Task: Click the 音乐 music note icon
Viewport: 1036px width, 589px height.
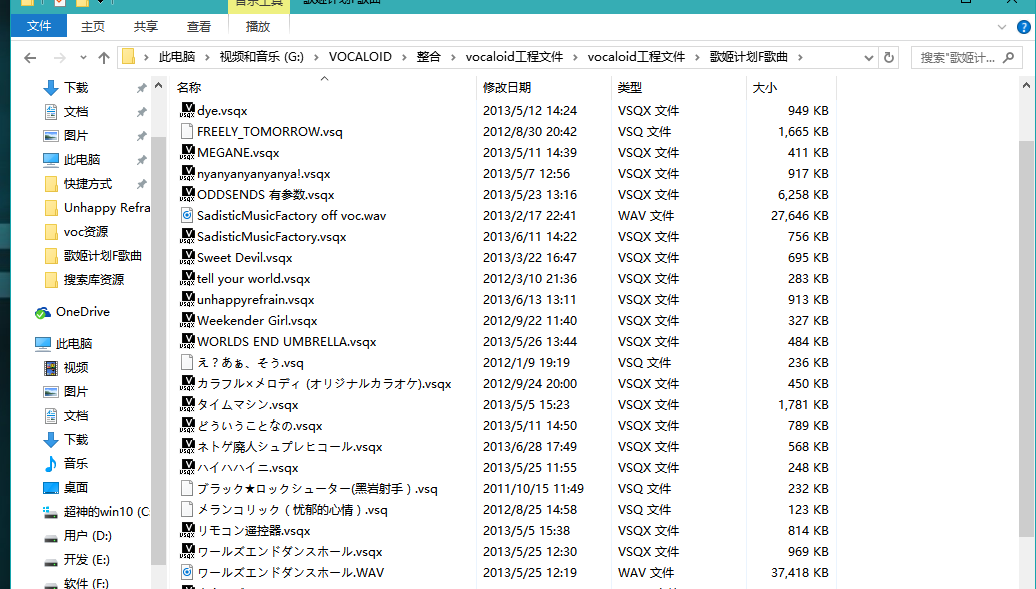Action: coord(51,464)
